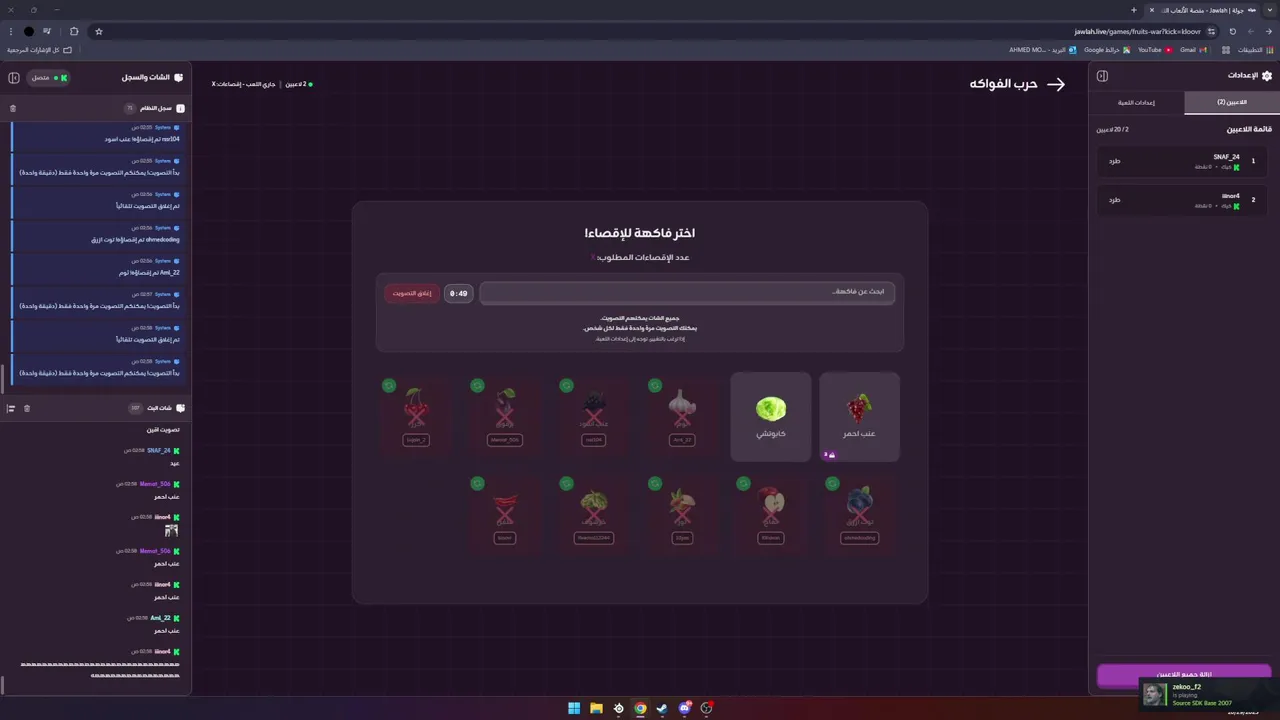Open Steam from the taskbar
This screenshot has height=720, width=1280.
click(x=662, y=708)
